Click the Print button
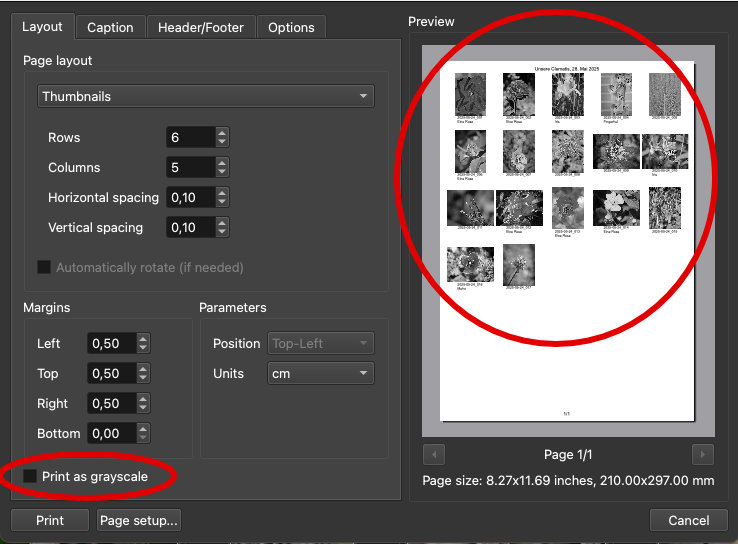 click(50, 520)
